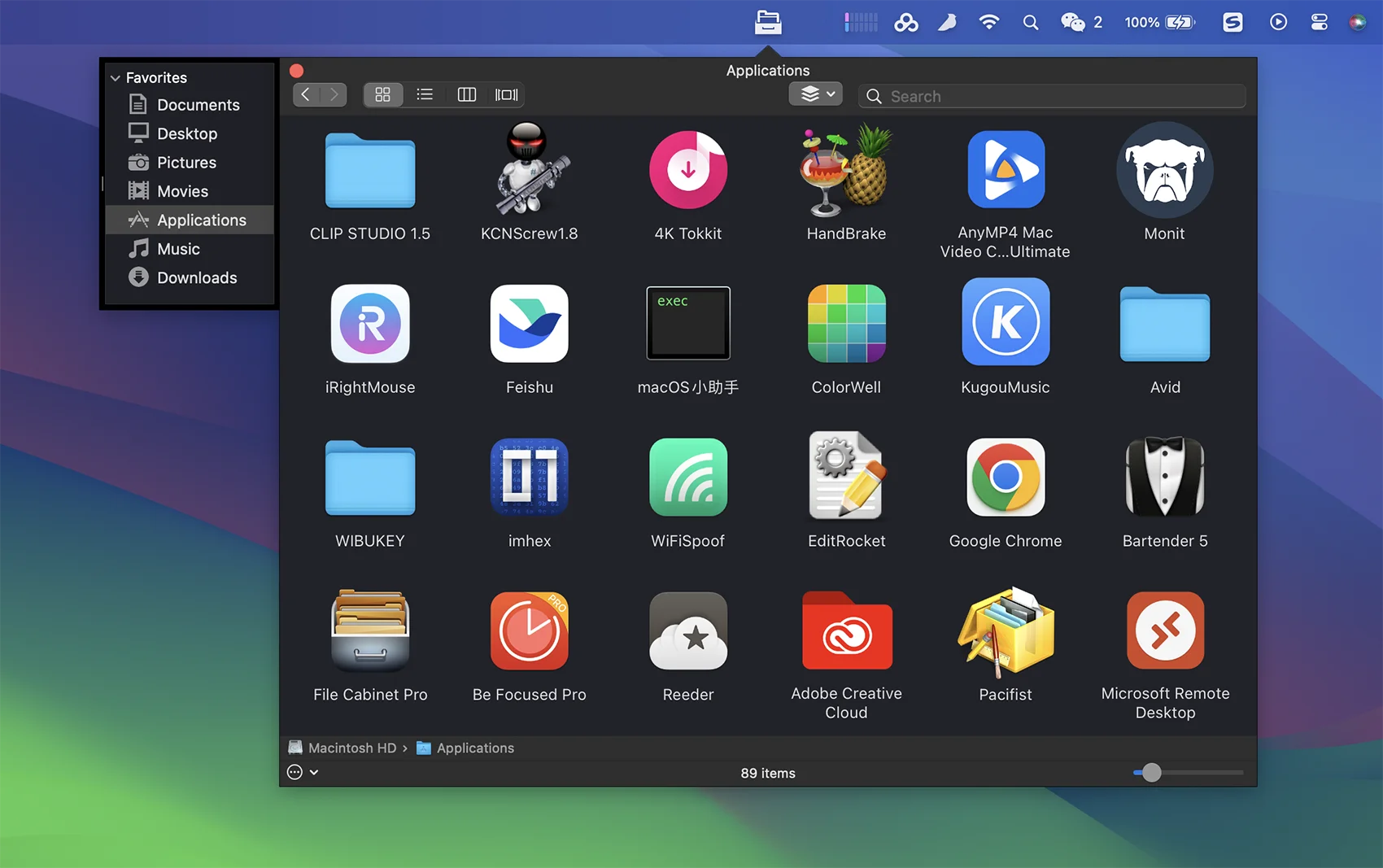Select the WIBUKEY folder
The width and height of the screenshot is (1383, 868).
point(370,478)
